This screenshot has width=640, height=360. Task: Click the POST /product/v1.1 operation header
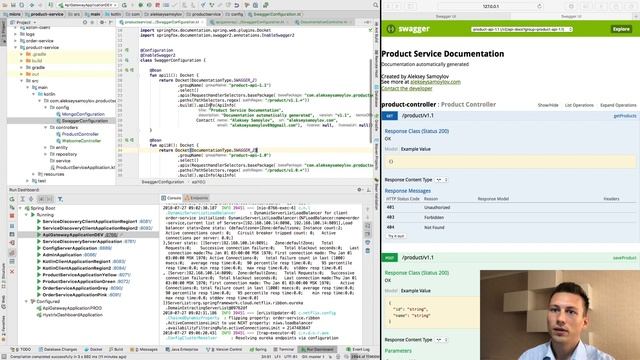pos(509,258)
